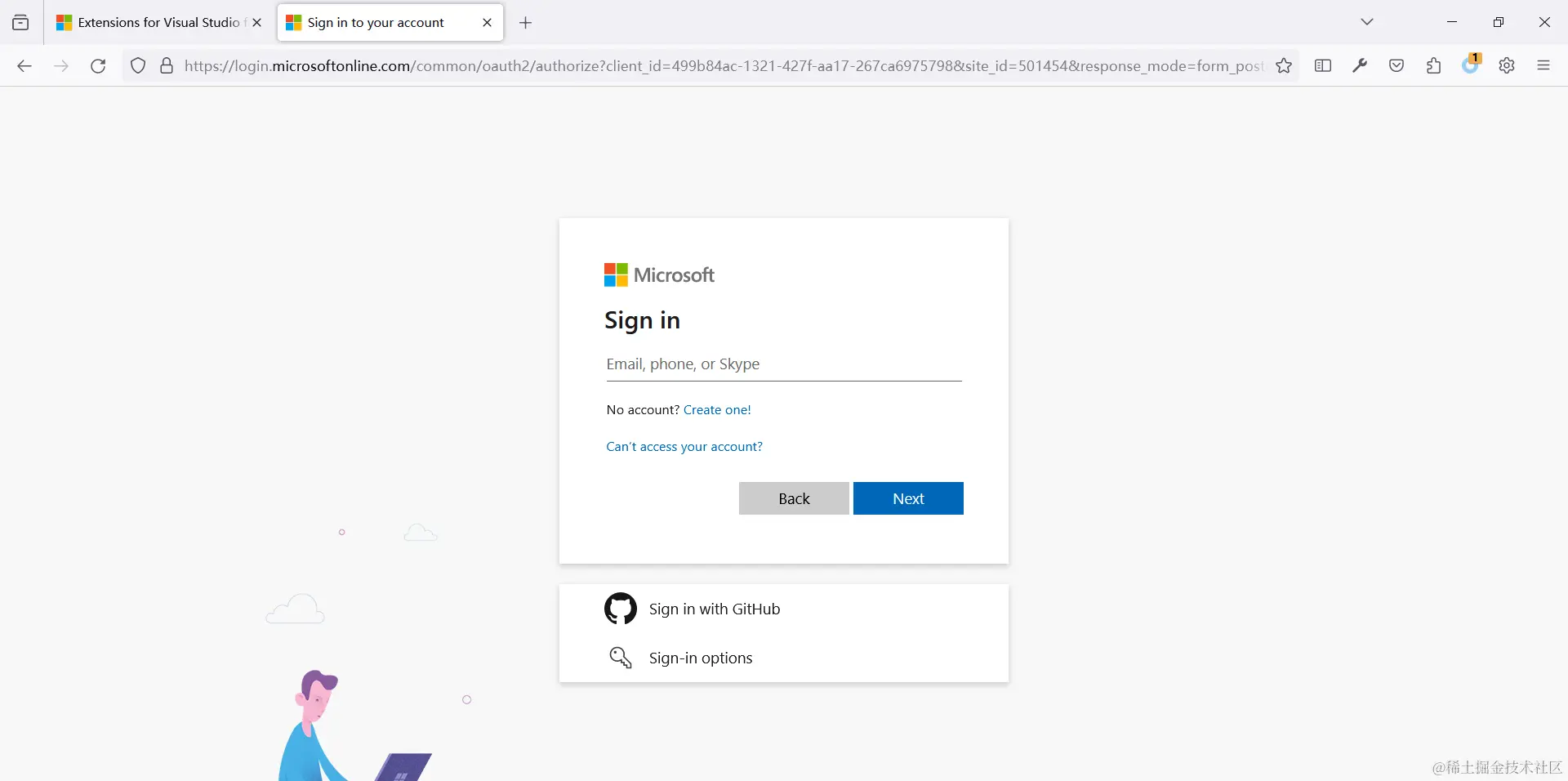Select the Sign in to your account tab
Image resolution: width=1568 pixels, height=781 pixels.
tap(390, 23)
